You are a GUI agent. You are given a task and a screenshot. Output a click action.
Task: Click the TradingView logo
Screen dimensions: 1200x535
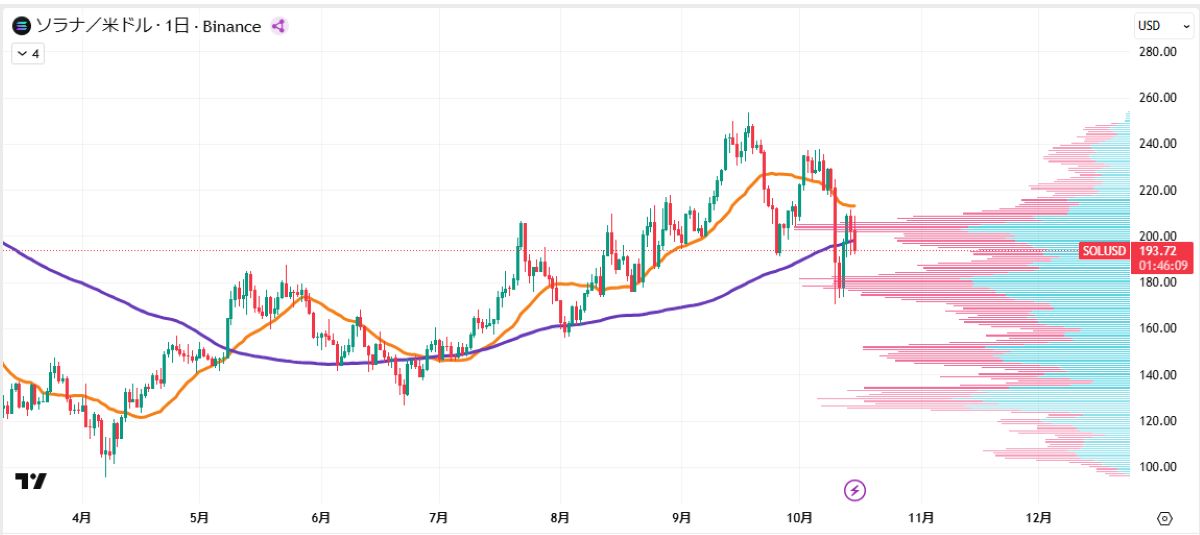pos(30,481)
